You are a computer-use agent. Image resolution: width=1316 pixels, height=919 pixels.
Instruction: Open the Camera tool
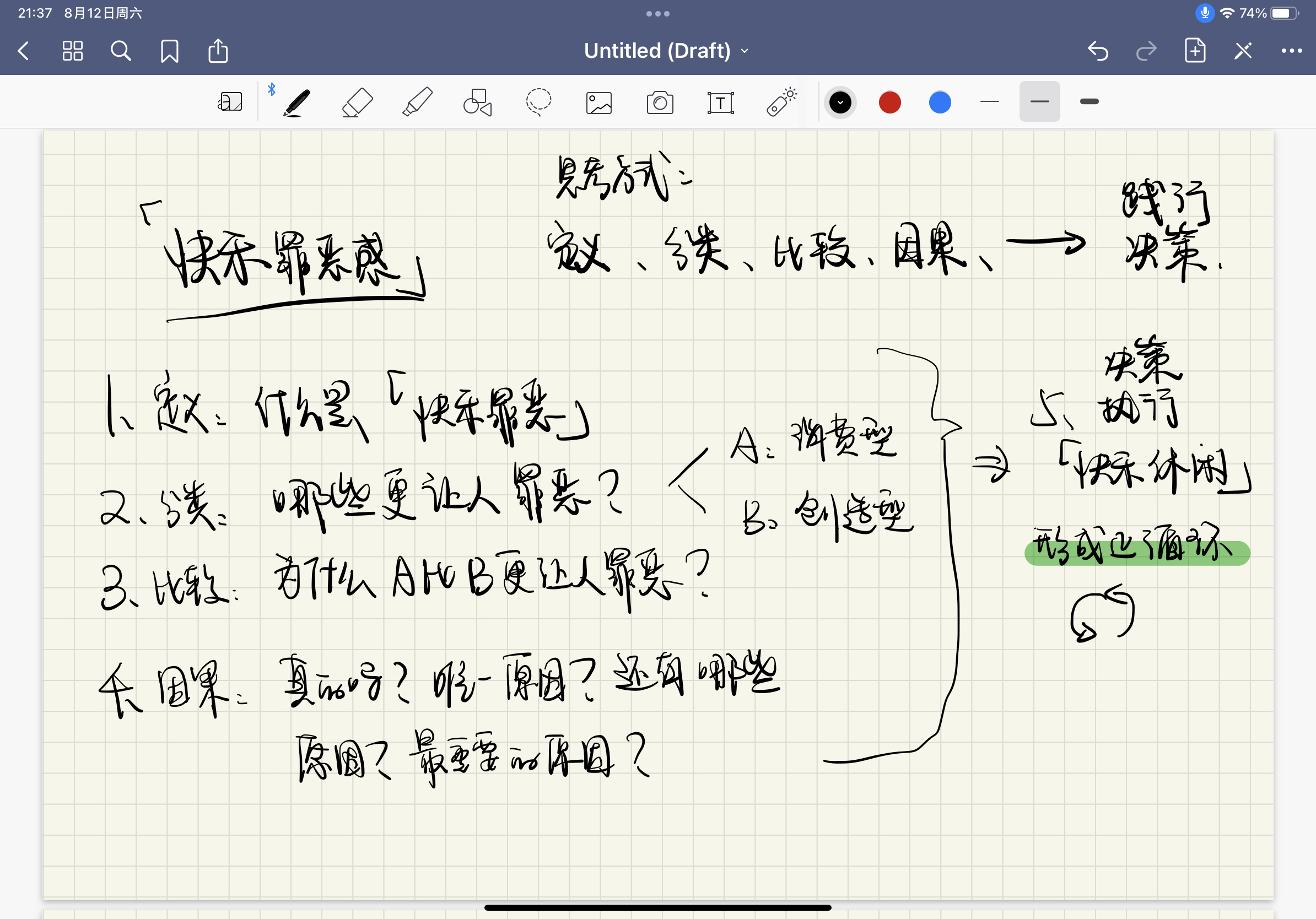coord(660,103)
